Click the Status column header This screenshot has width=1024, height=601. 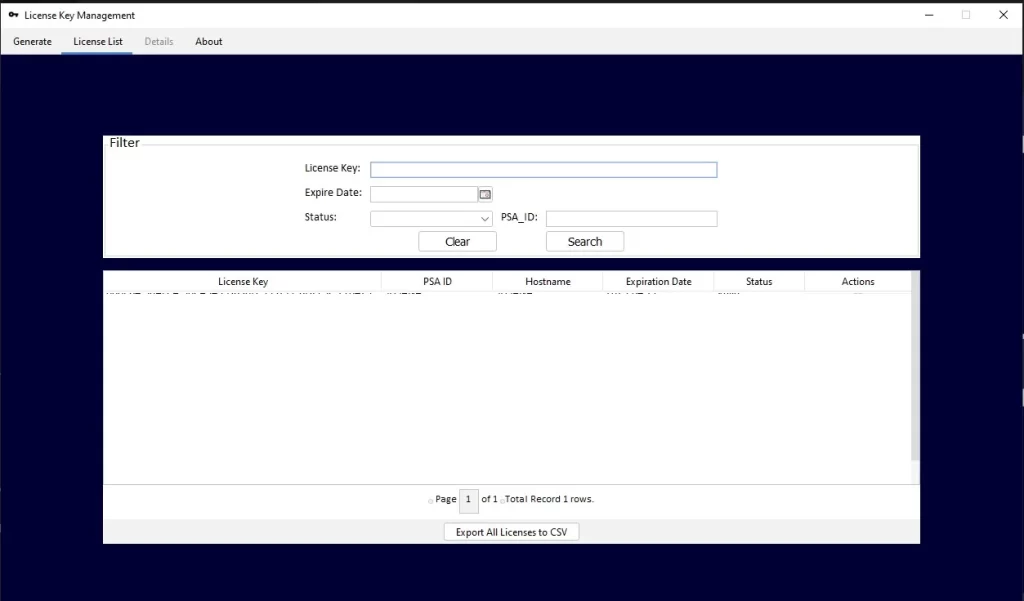[x=759, y=282]
